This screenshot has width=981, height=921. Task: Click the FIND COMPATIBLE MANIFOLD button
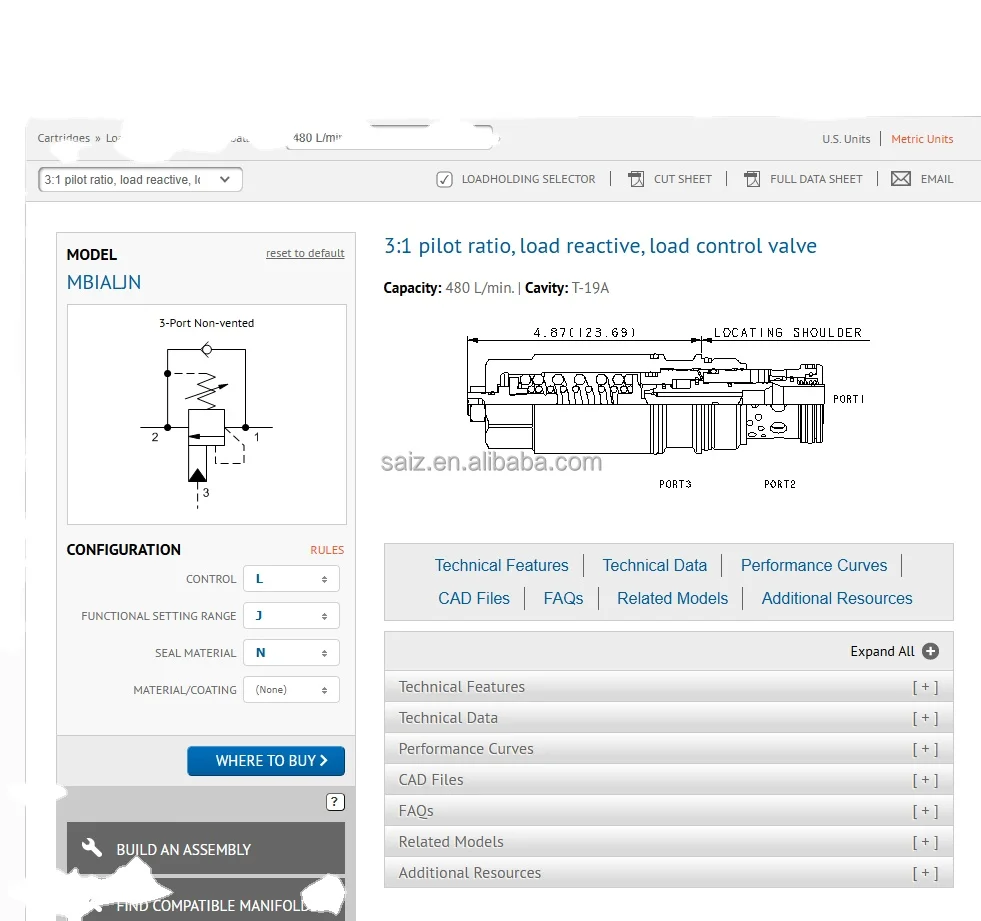(x=206, y=902)
